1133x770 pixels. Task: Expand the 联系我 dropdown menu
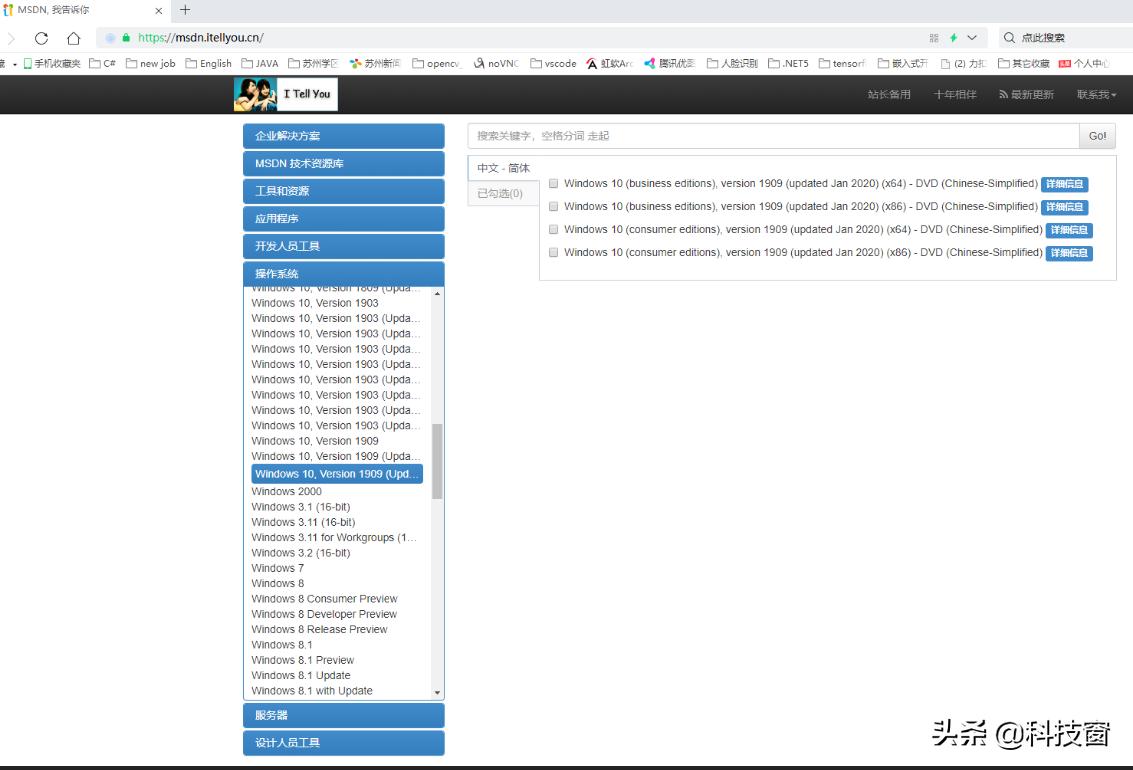pyautogui.click(x=1096, y=95)
